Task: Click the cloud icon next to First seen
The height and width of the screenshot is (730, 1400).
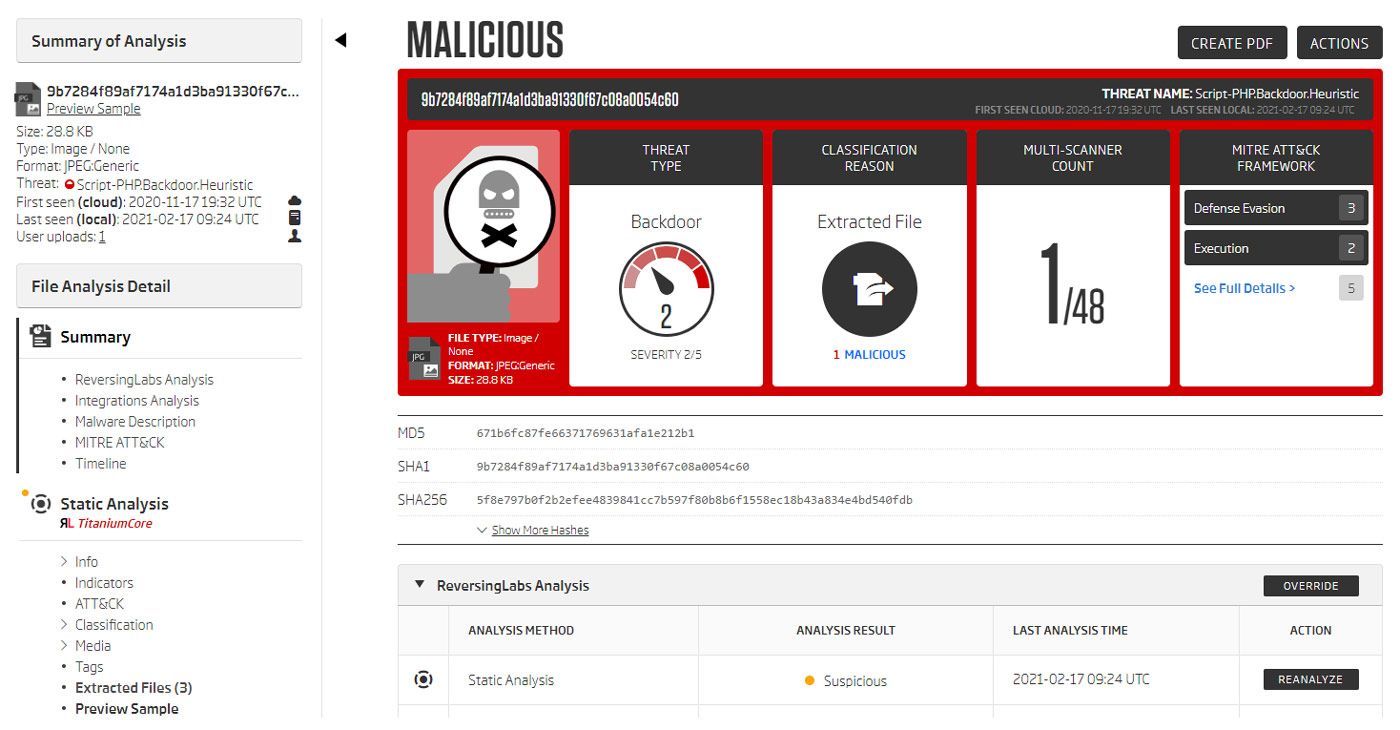Action: (x=294, y=201)
